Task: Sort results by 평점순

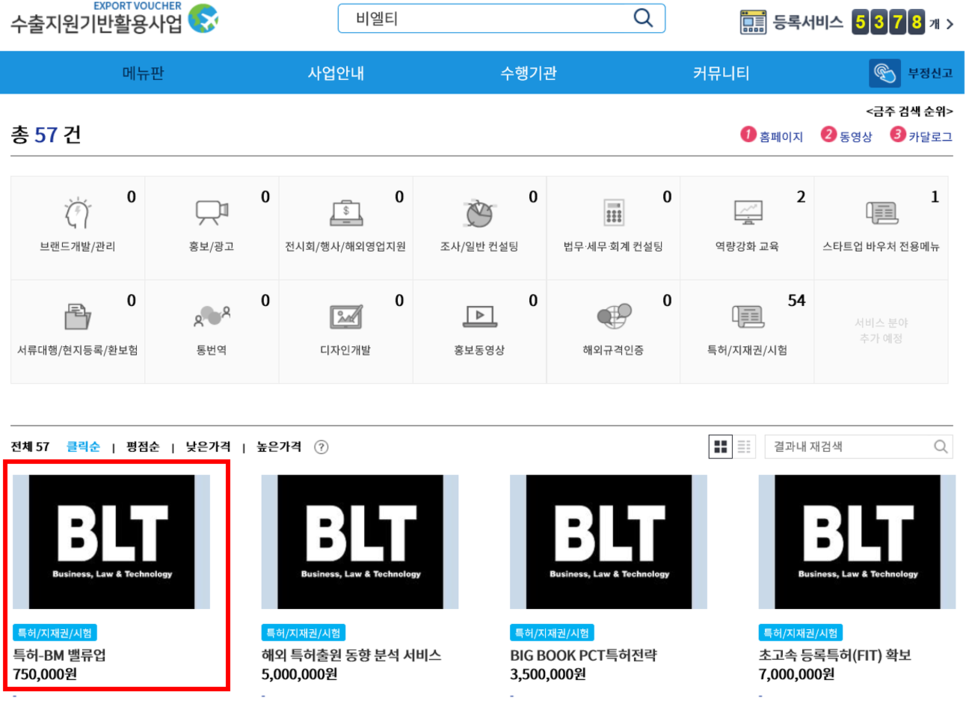Action: (x=143, y=446)
